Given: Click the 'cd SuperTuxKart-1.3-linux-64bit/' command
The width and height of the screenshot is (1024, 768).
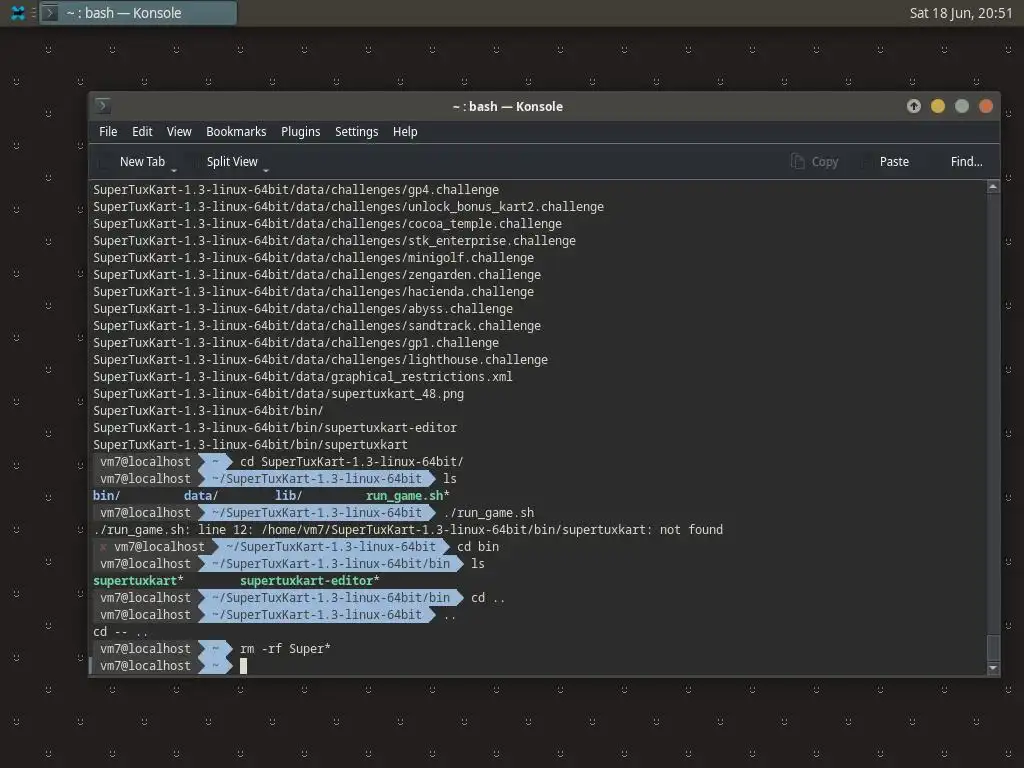Looking at the screenshot, I should point(351,462).
